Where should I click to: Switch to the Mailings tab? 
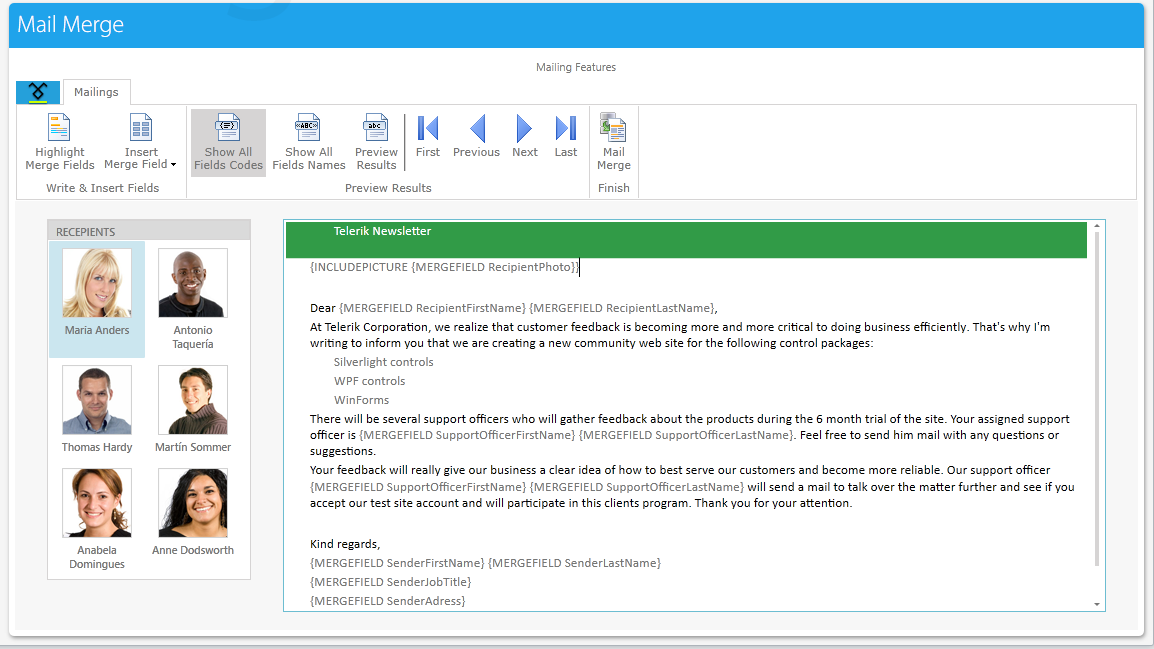96,92
